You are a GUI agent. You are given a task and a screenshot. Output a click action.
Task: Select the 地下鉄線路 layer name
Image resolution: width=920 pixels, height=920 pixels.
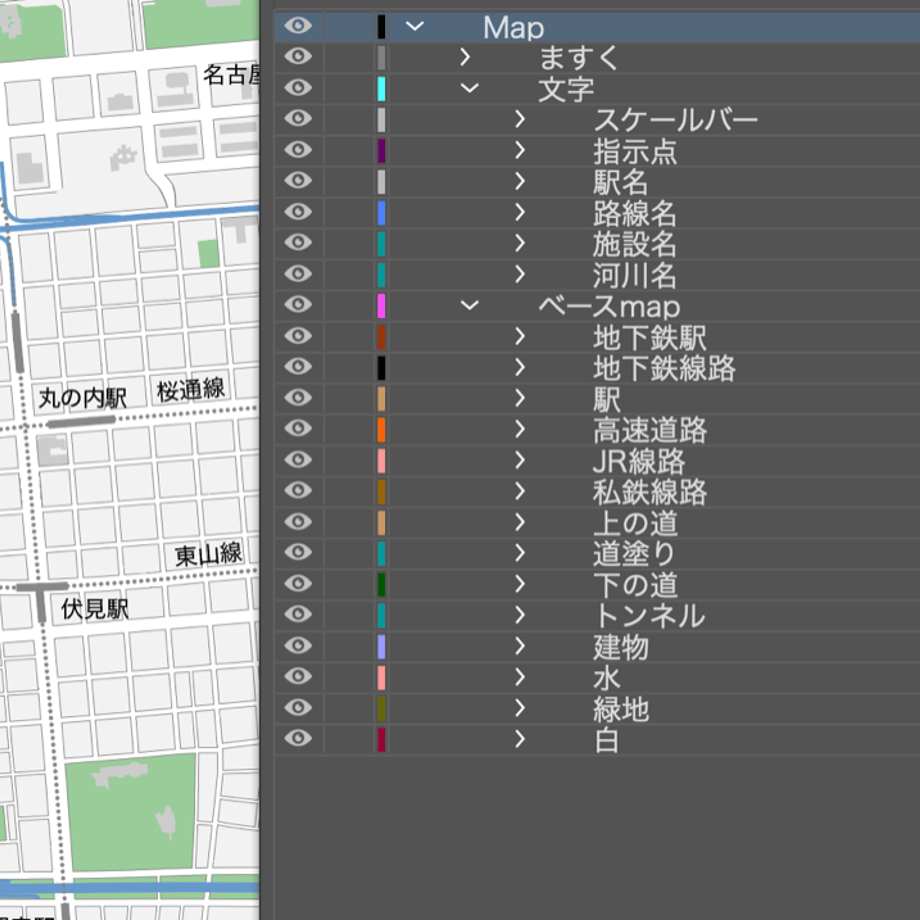click(664, 368)
